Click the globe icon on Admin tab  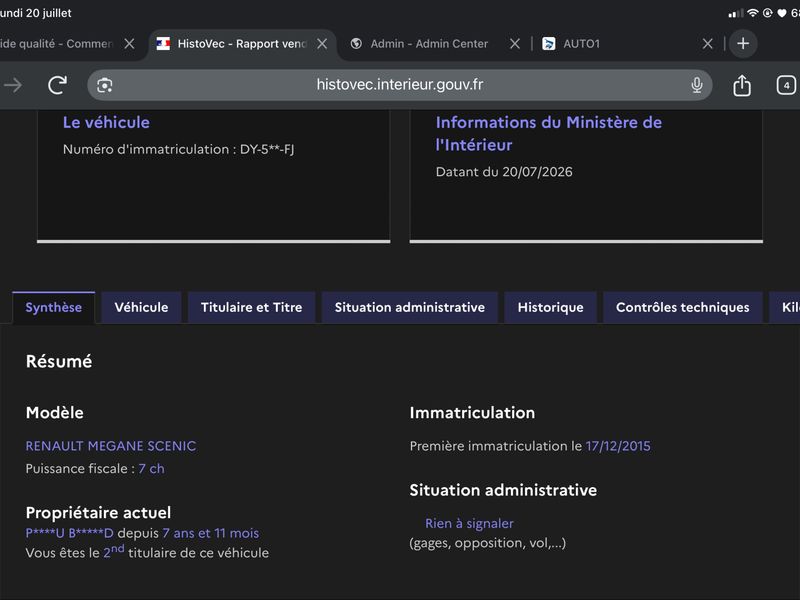pyautogui.click(x=356, y=44)
